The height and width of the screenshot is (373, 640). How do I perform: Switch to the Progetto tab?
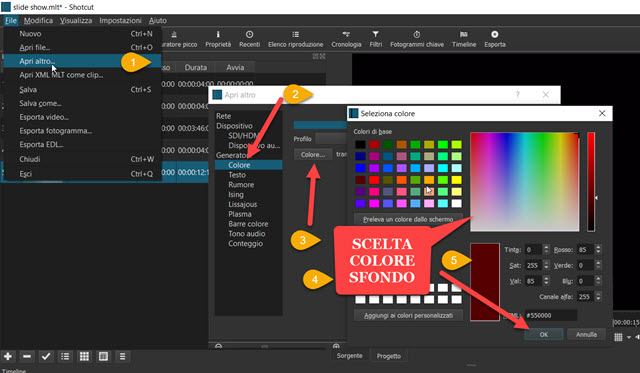pos(389,356)
